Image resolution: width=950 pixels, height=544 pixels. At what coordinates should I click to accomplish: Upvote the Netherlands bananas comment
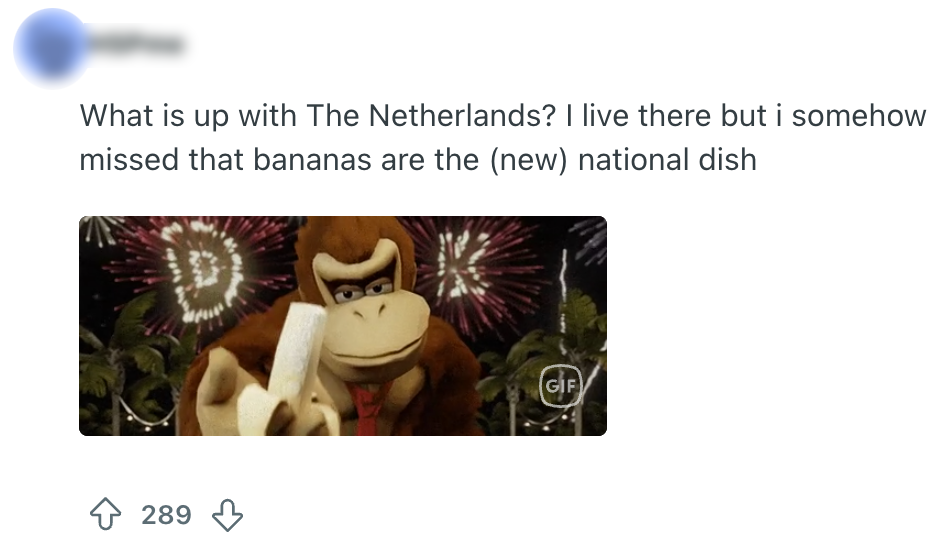[x=106, y=515]
